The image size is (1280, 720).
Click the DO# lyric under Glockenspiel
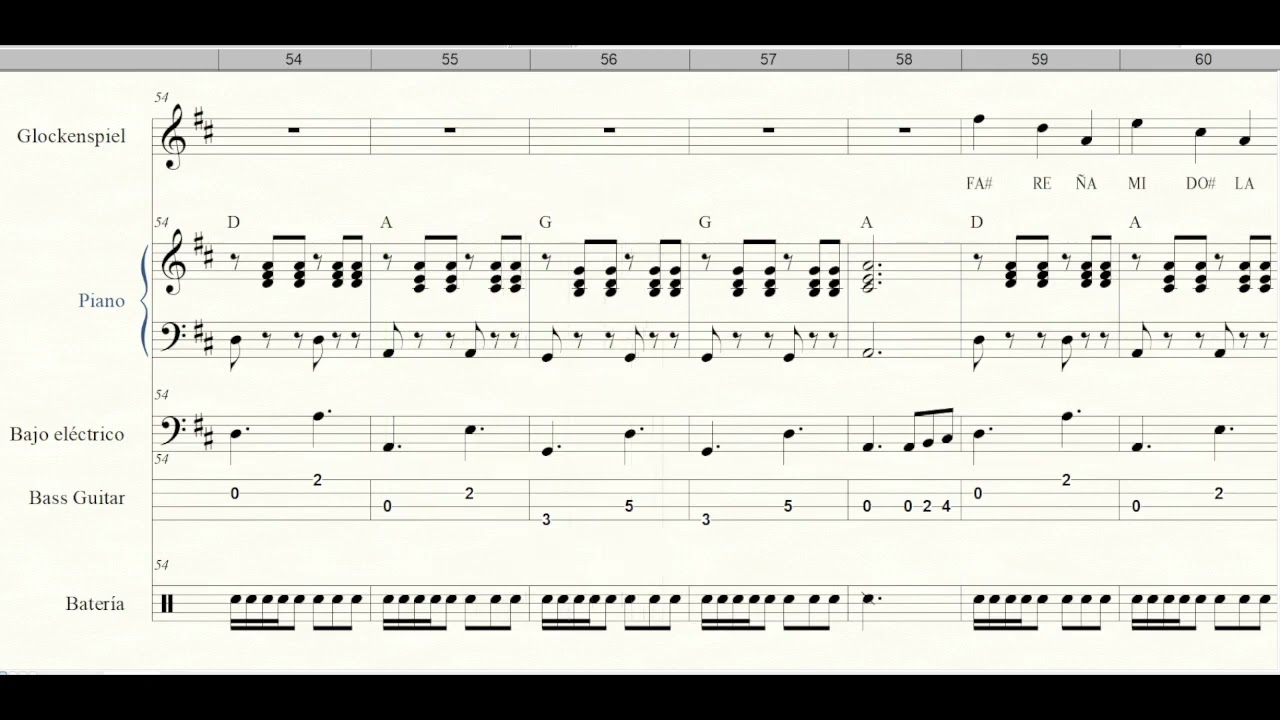coord(1200,183)
